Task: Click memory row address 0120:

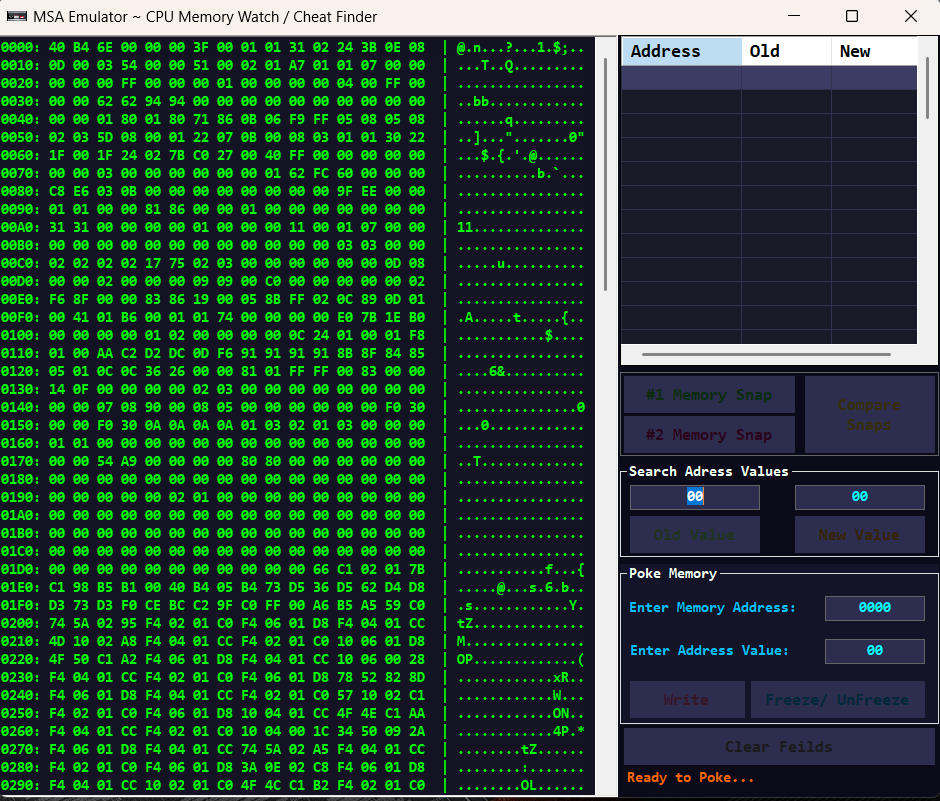Action: pyautogui.click(x=20, y=371)
